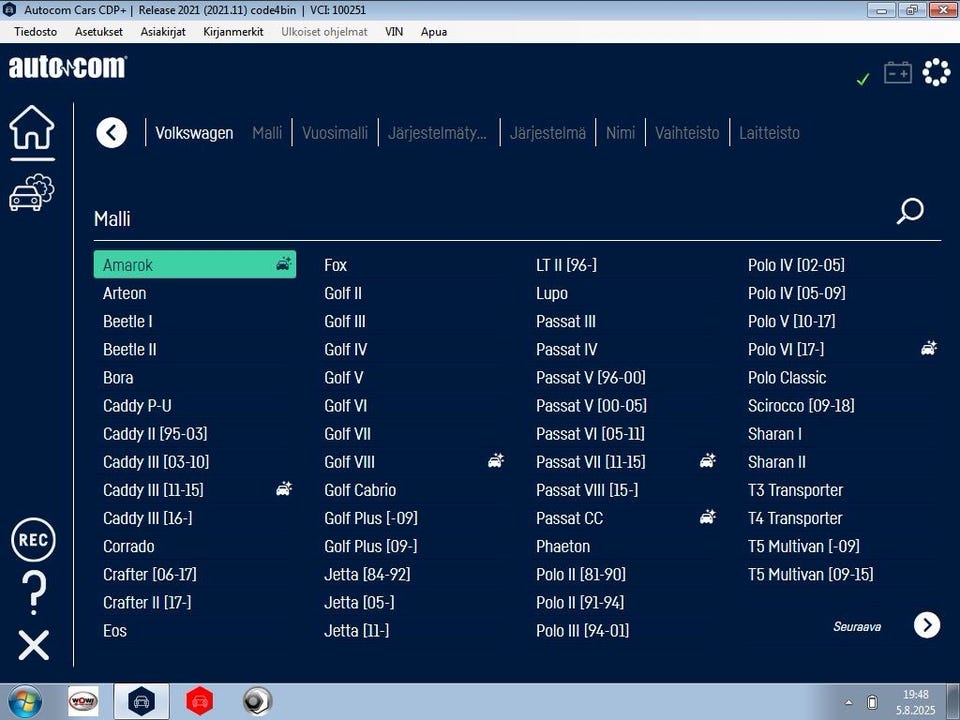Open the Windows Start button
Viewport: 960px width, 720px height.
click(x=25, y=702)
